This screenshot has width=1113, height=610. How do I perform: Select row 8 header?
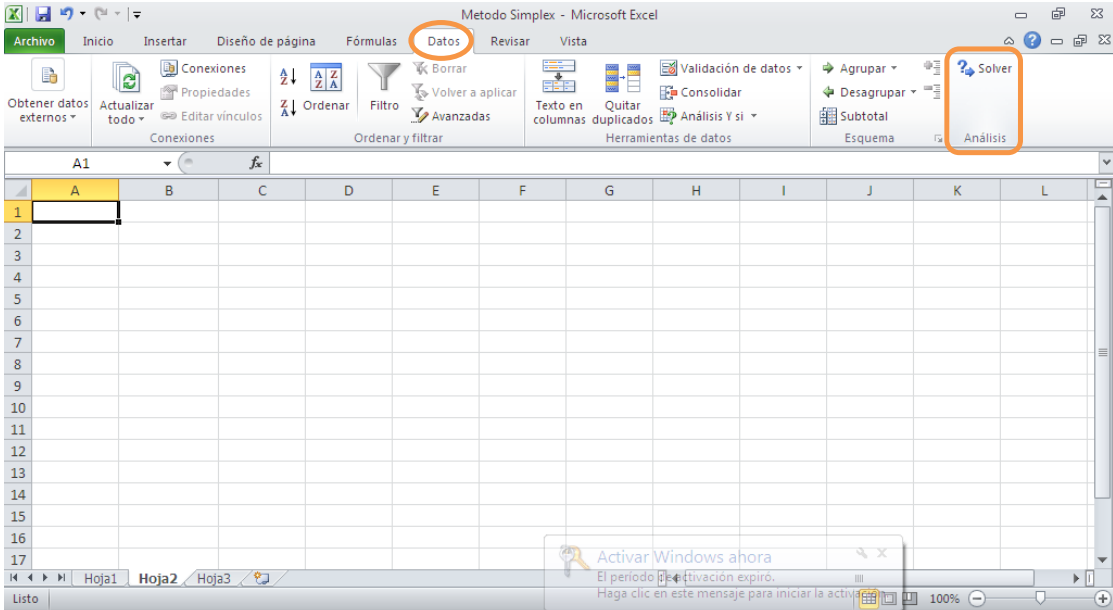point(18,364)
